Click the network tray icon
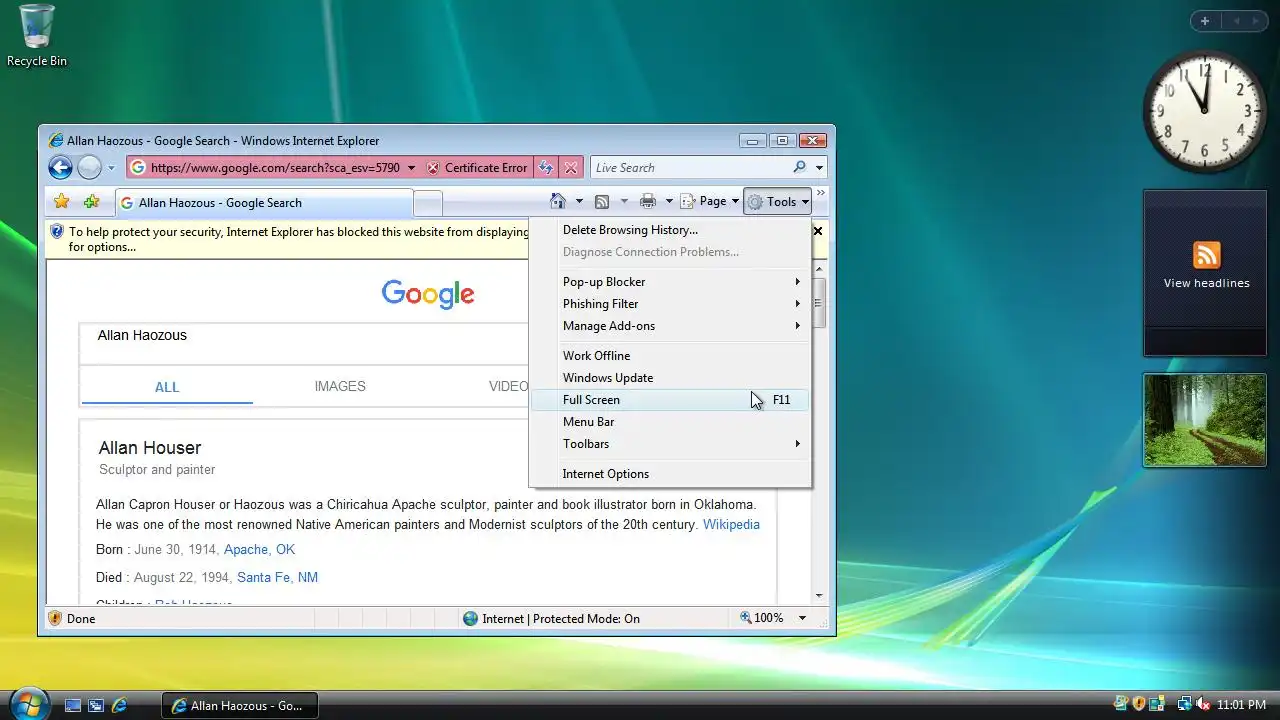This screenshot has width=1280, height=720. pyautogui.click(x=1185, y=705)
